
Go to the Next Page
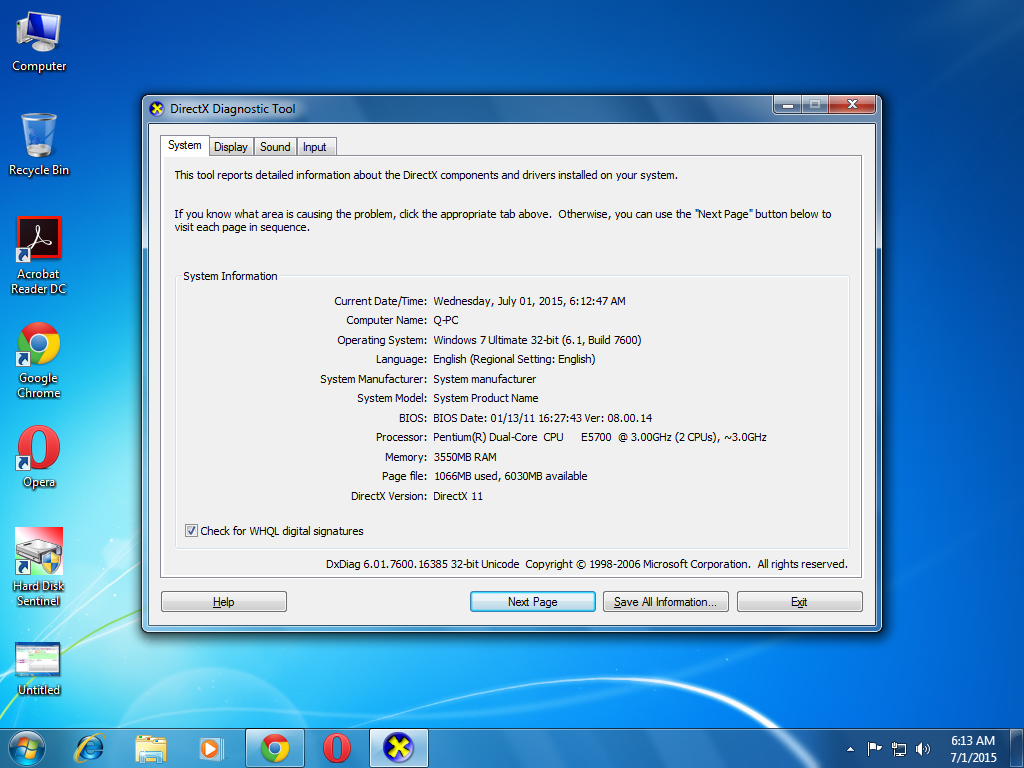(x=533, y=601)
